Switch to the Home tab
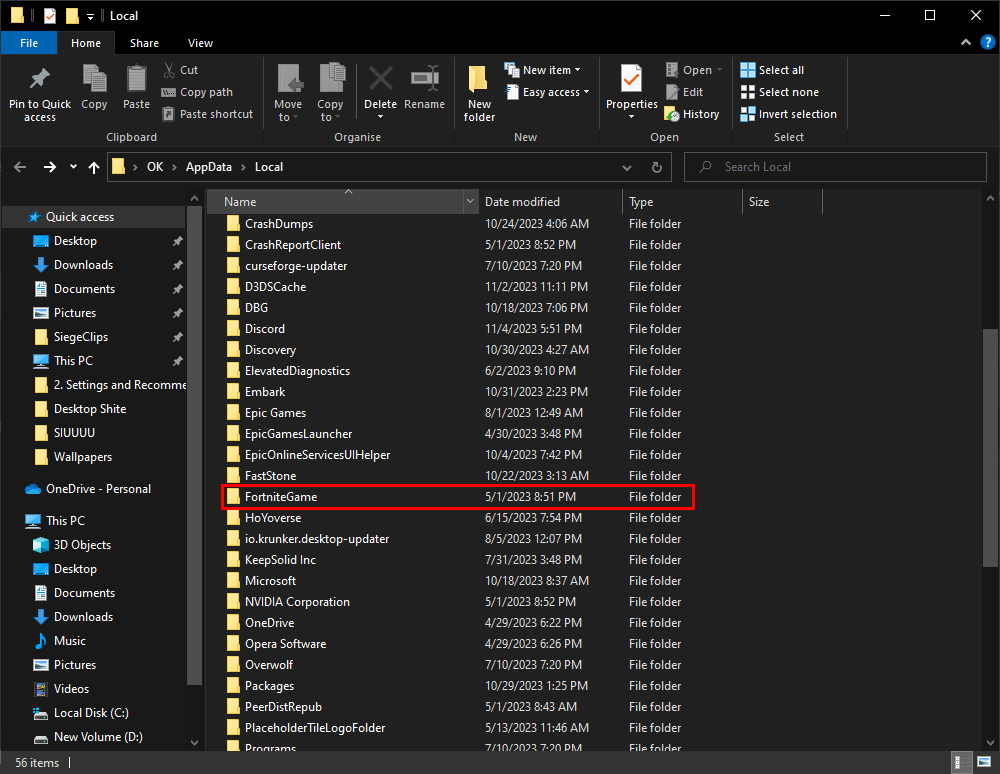The width and height of the screenshot is (1000, 774). 86,43
